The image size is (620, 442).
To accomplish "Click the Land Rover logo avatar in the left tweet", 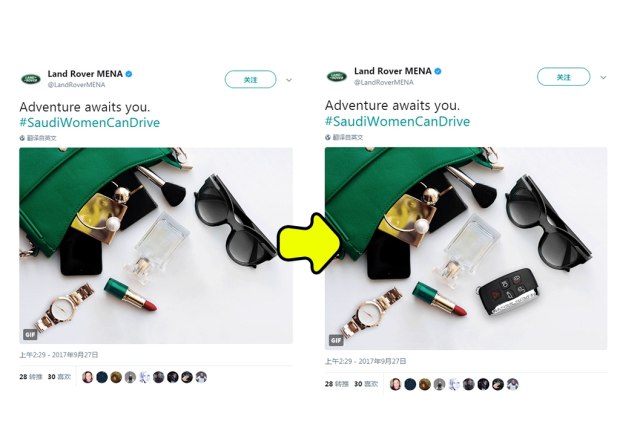I will tap(31, 78).
